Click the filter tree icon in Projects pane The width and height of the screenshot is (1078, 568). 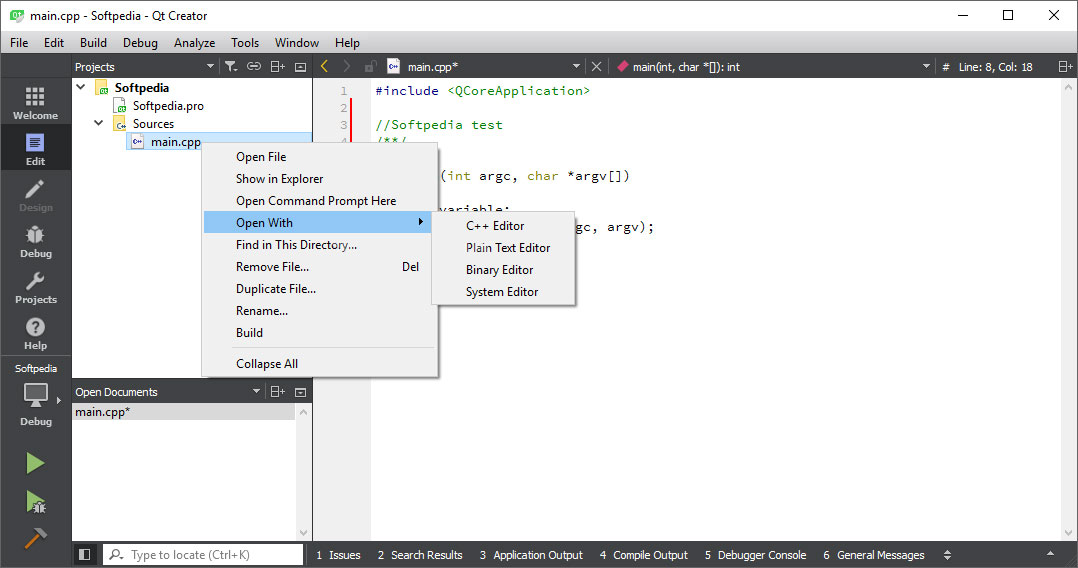pyautogui.click(x=230, y=67)
